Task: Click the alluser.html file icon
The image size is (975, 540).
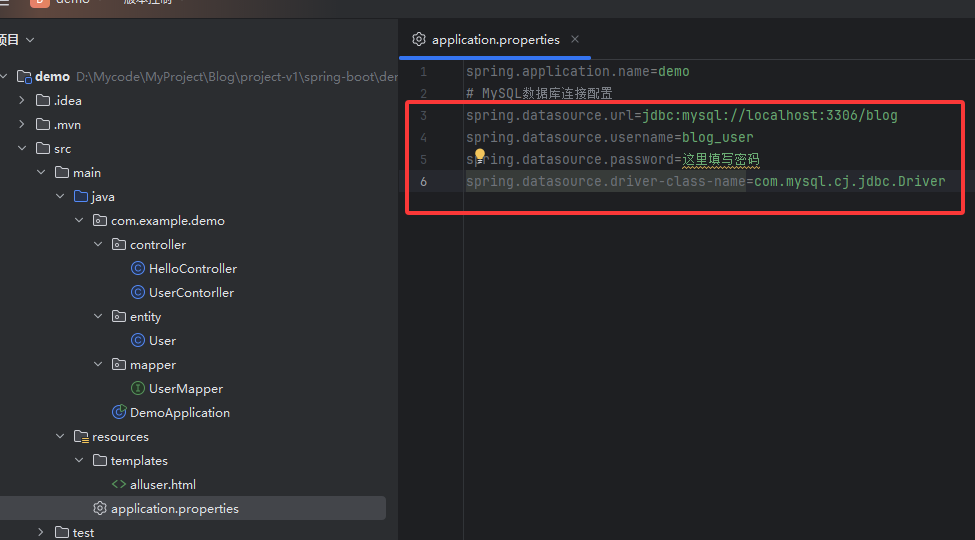Action: tap(119, 484)
